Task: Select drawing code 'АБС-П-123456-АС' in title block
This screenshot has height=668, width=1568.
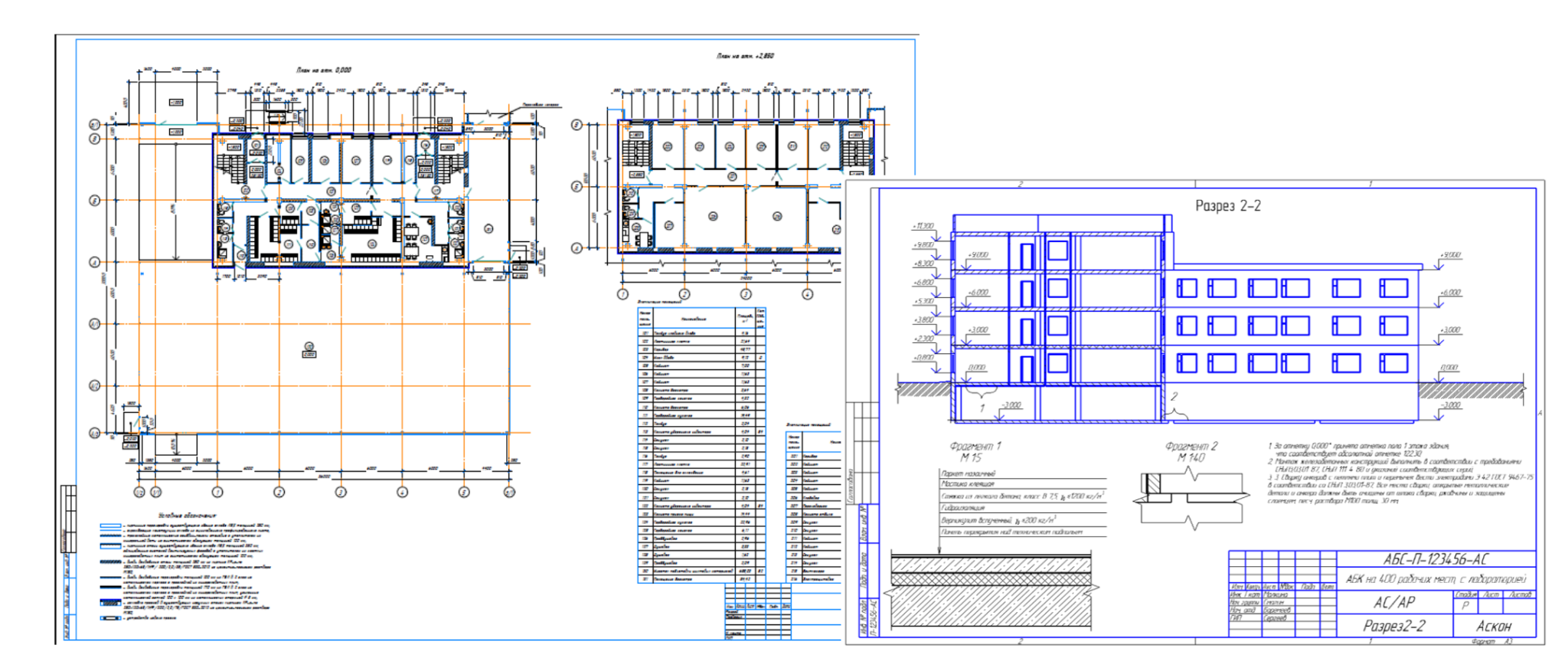Action: [x=1436, y=560]
